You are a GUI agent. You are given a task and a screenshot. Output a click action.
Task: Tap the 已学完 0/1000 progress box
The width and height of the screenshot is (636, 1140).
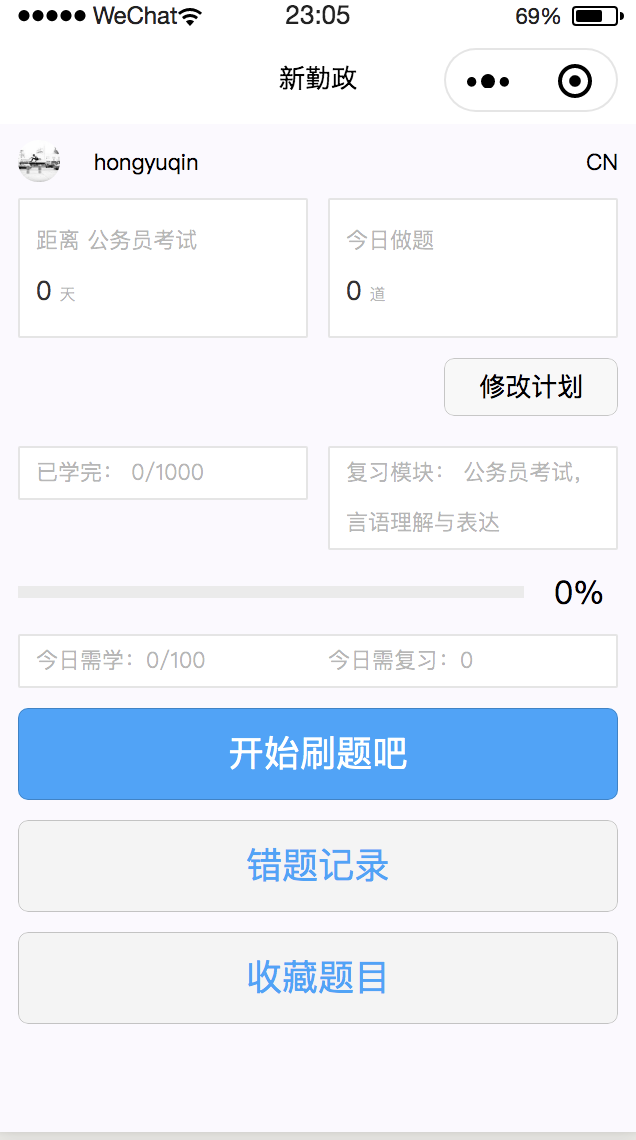pyautogui.click(x=163, y=473)
